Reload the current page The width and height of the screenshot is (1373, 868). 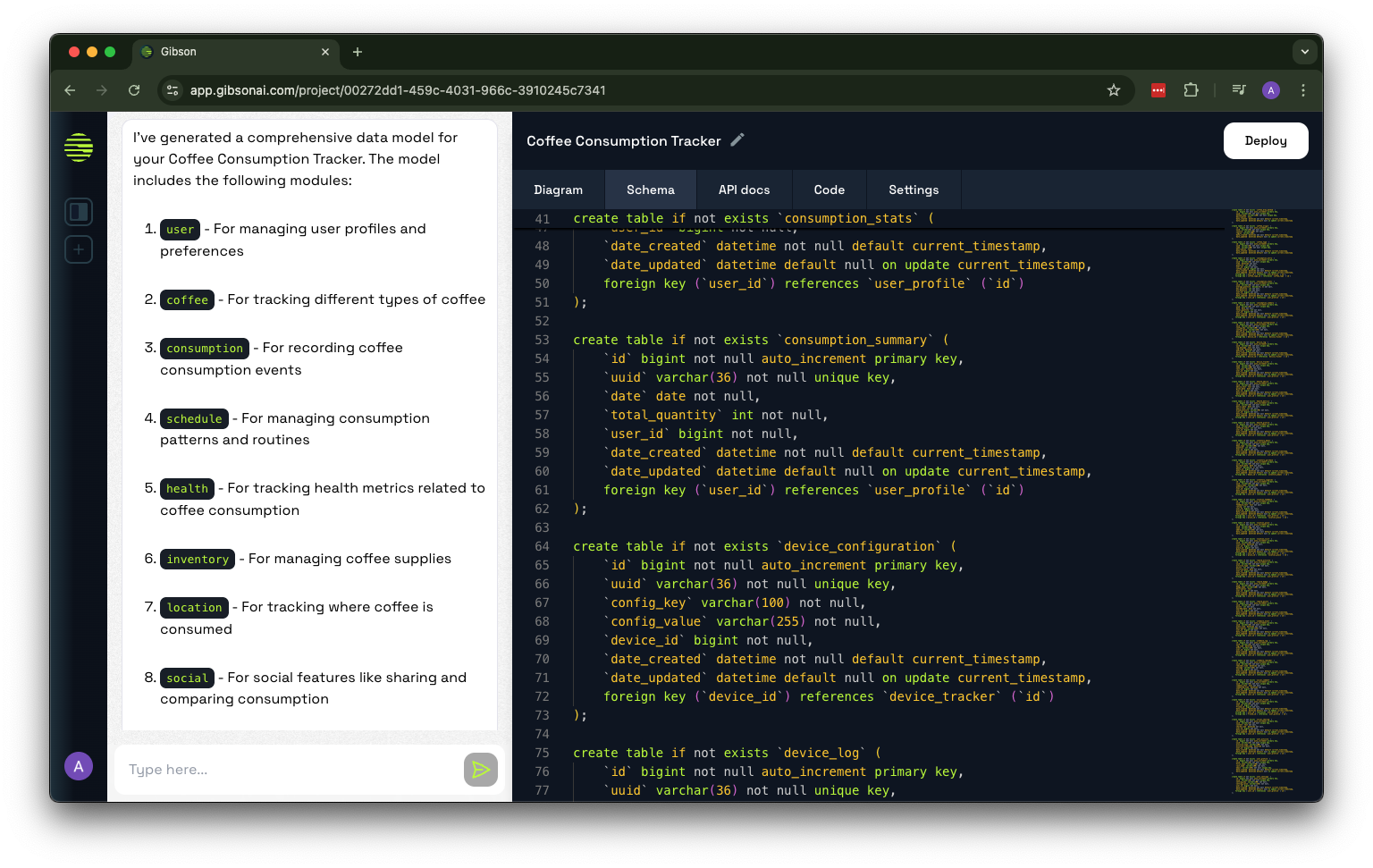click(x=134, y=90)
